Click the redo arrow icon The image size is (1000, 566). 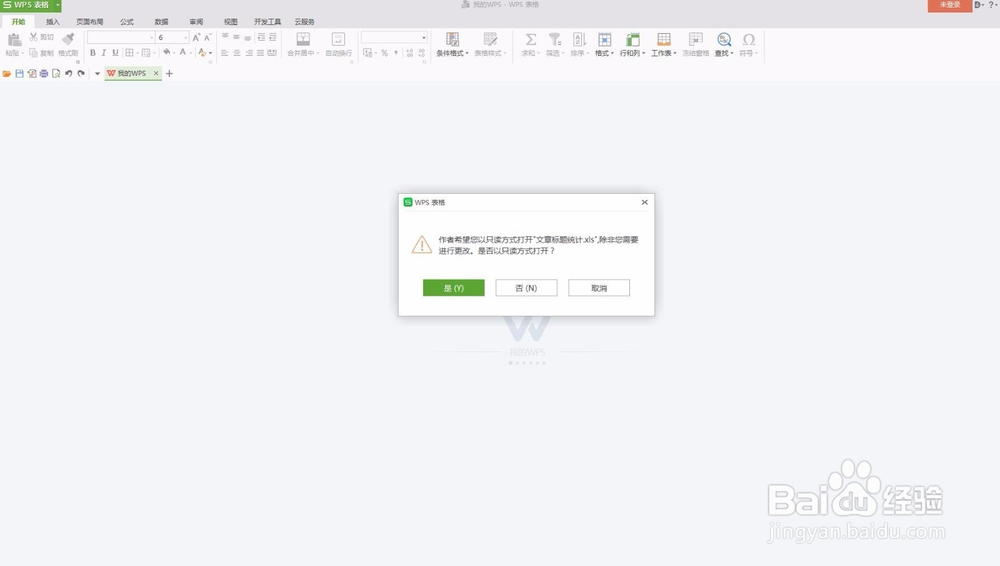coord(81,73)
